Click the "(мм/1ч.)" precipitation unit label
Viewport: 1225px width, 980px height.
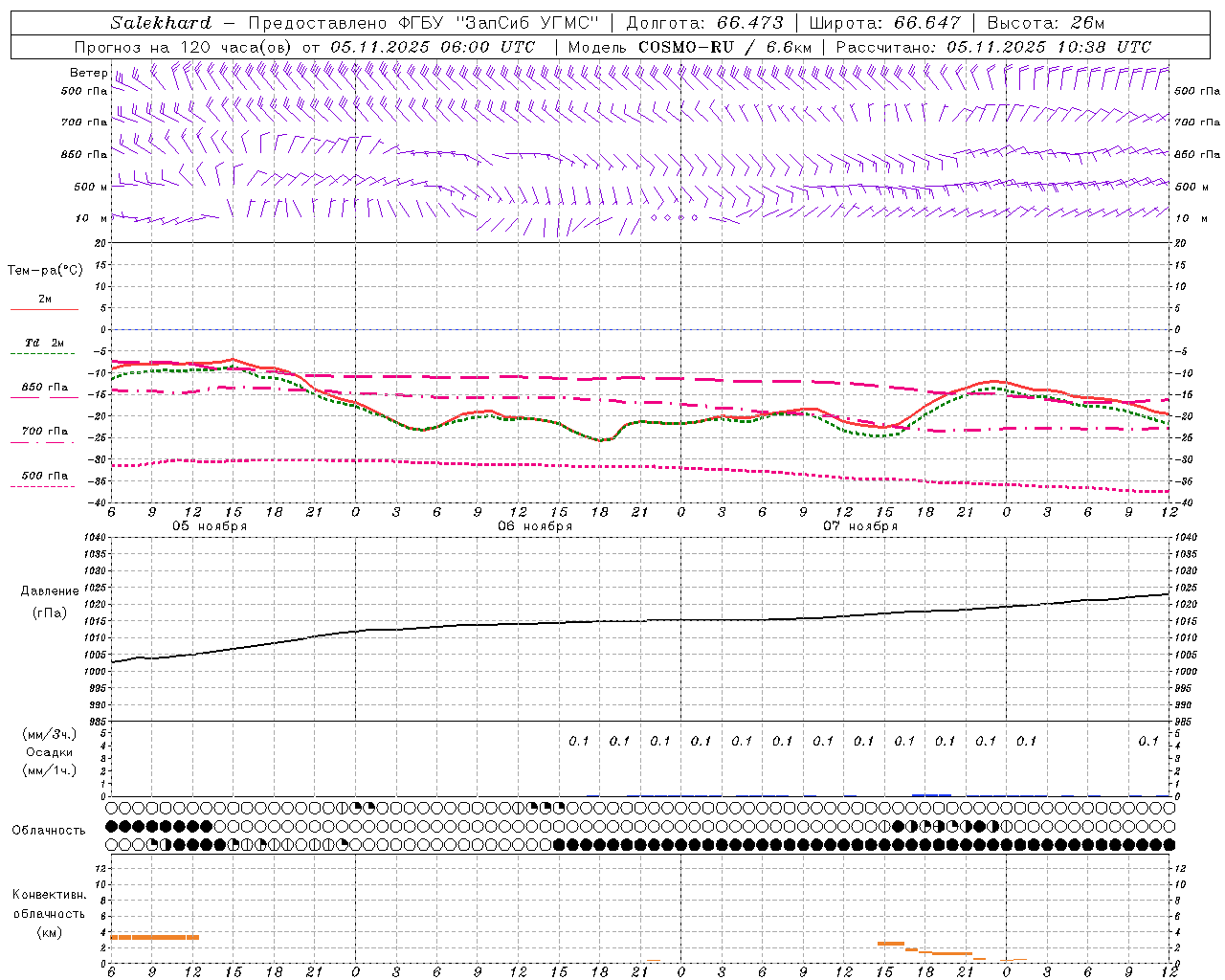coord(49,770)
